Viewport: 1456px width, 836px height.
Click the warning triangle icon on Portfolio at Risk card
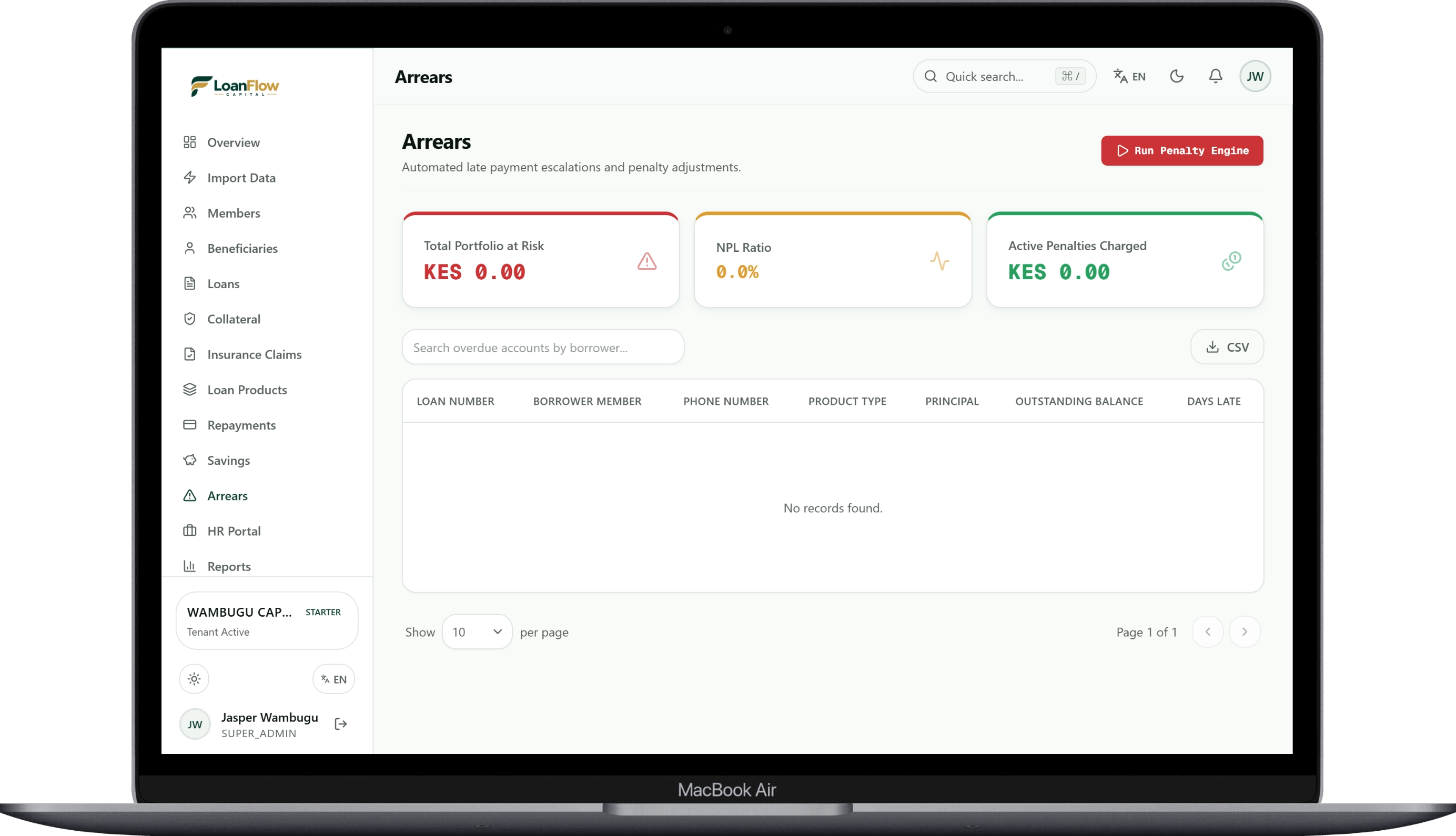click(646, 261)
